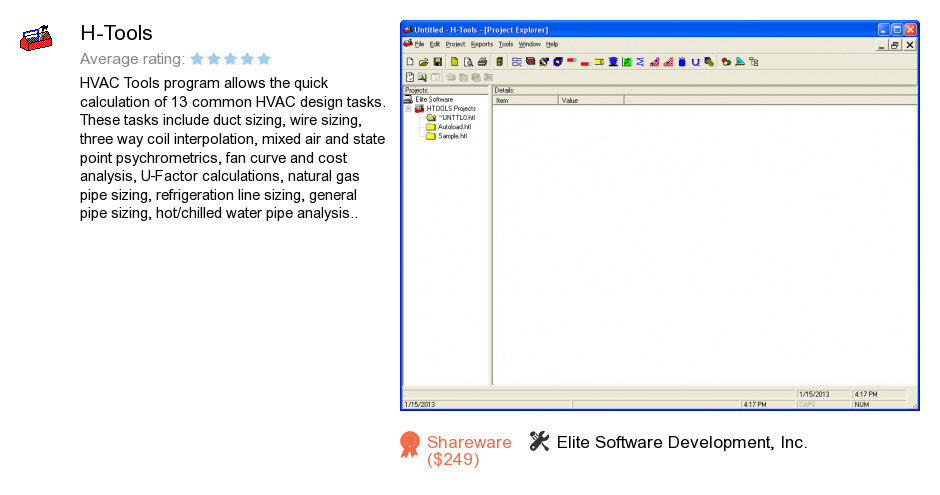940x495 pixels.
Task: Click the blue duct sizing tool icon
Action: tap(517, 62)
